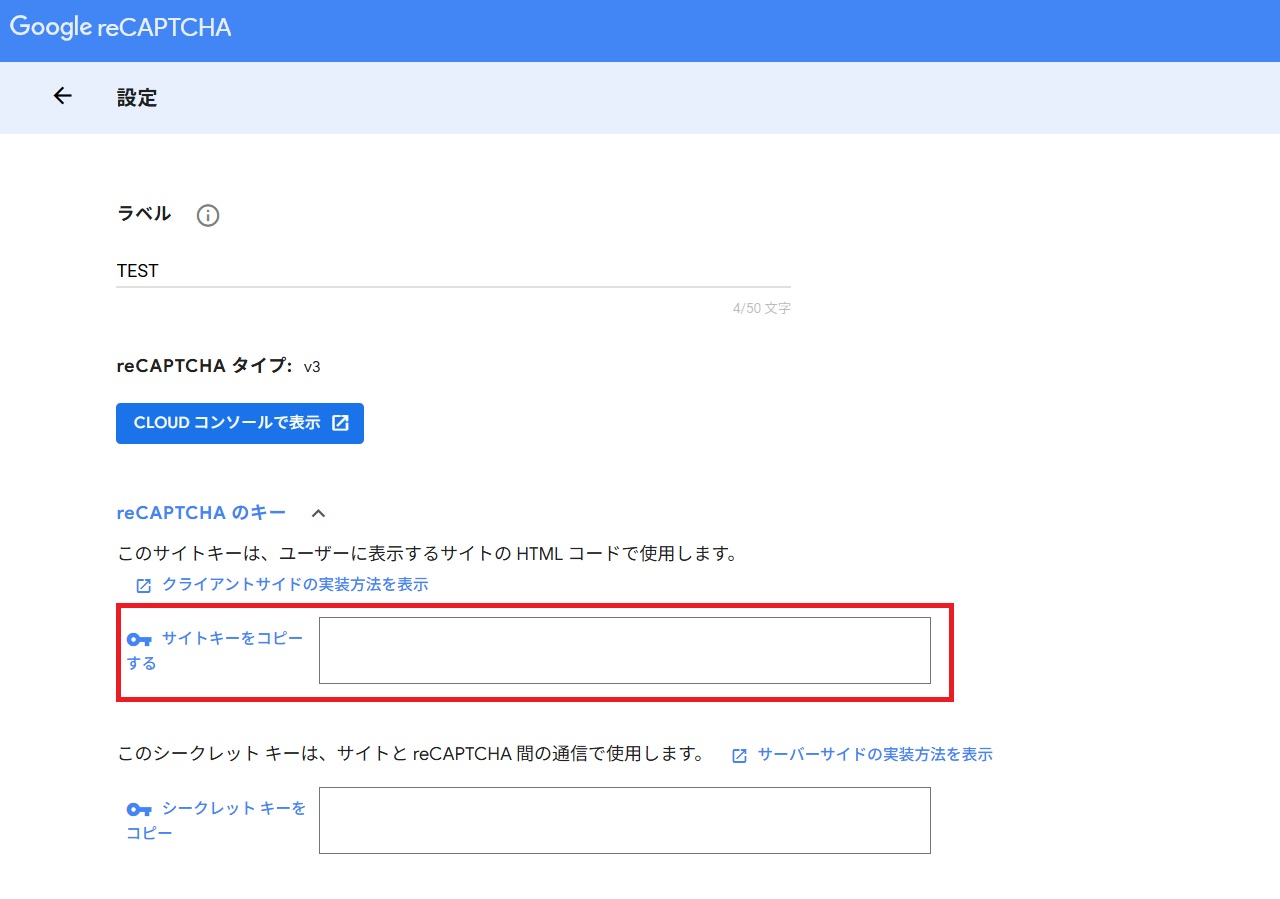Click the back arrow to leave 設定

62,96
